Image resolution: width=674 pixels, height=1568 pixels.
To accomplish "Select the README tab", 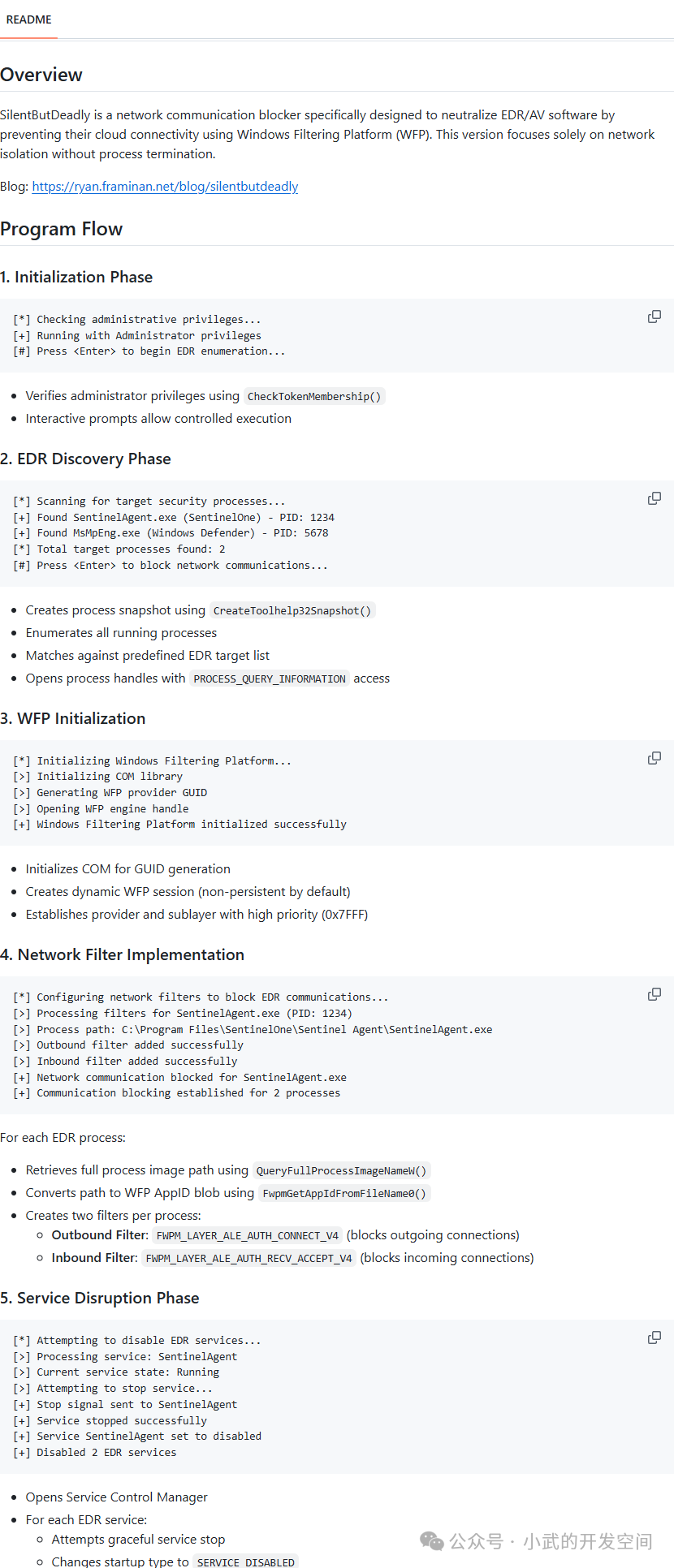I will 28,19.
